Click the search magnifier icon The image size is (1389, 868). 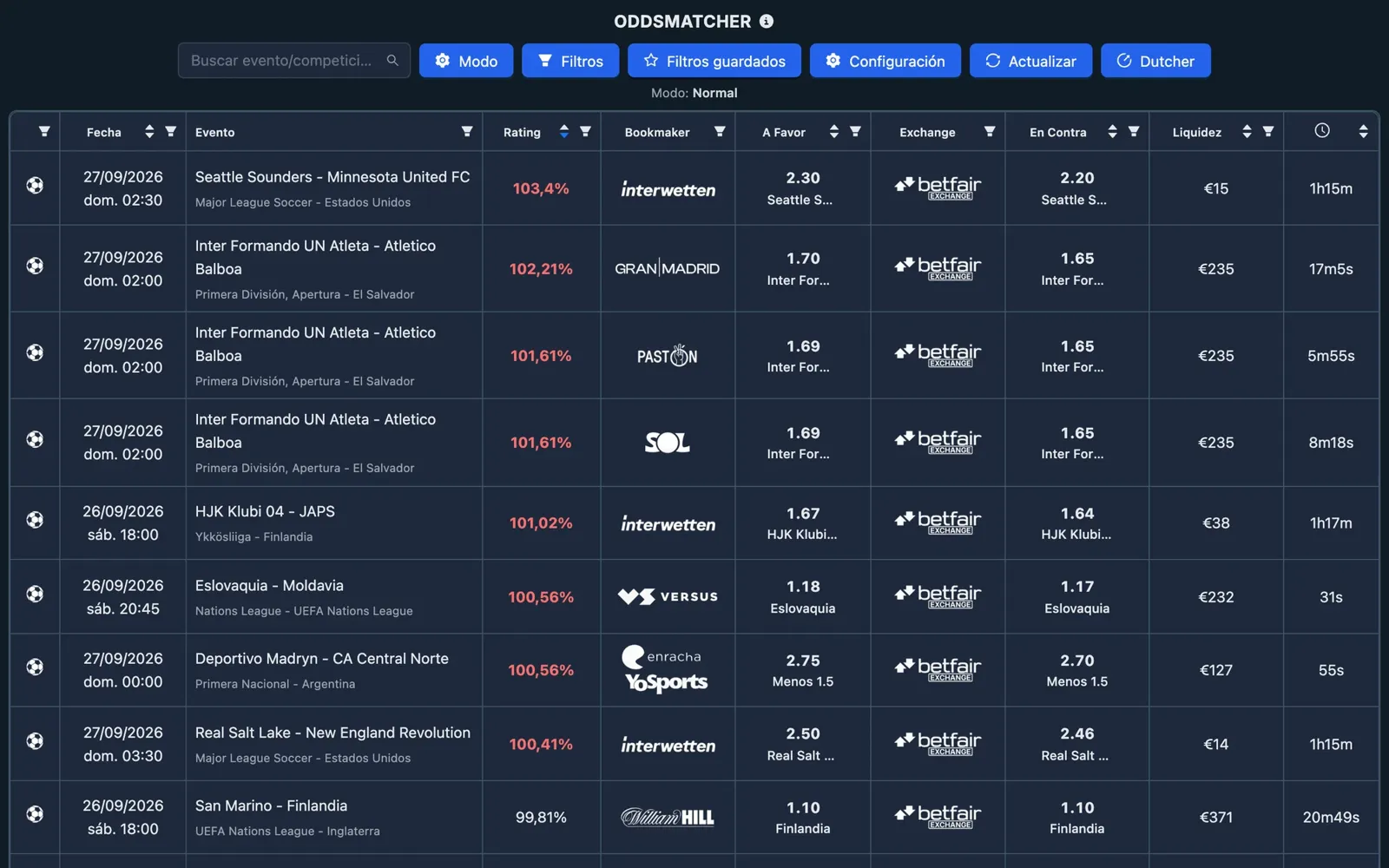coord(392,61)
